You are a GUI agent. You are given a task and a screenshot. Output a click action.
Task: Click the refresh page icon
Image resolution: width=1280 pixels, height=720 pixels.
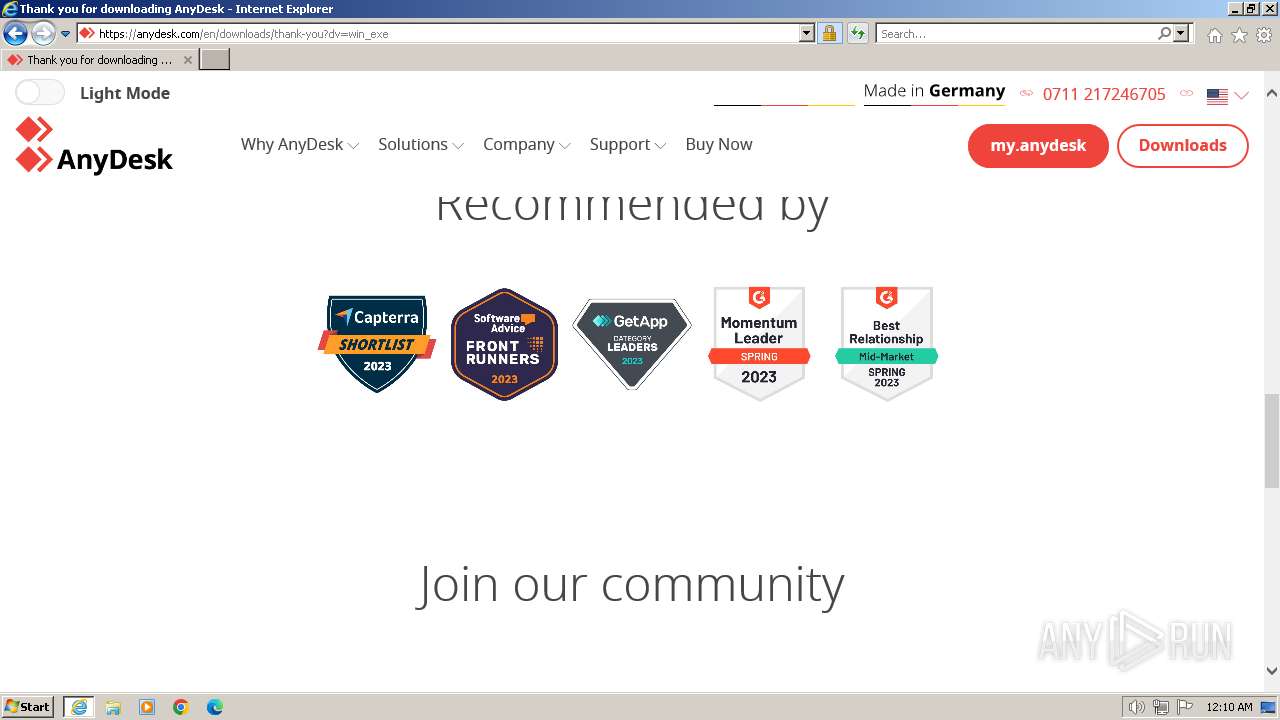[858, 33]
